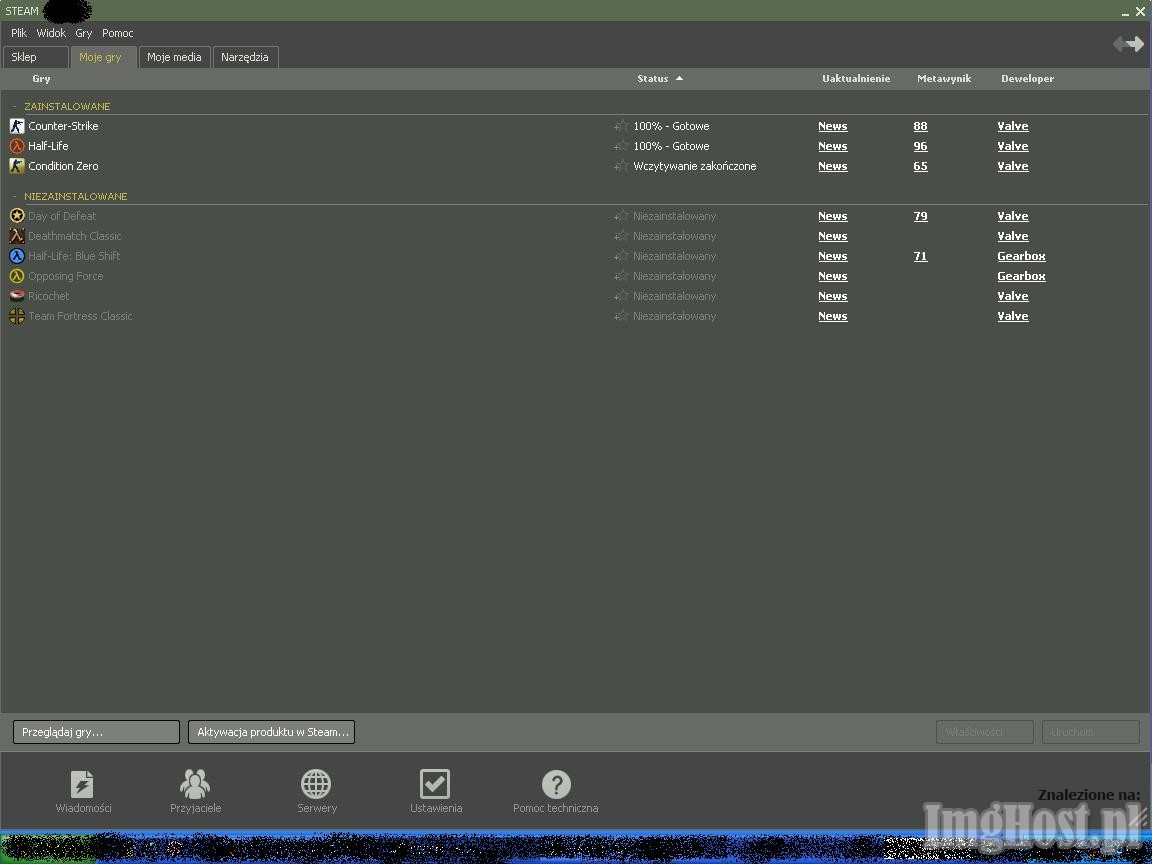Viewport: 1152px width, 864px height.
Task: Select the Team Fortress Classic row name
Action: [x=80, y=316]
